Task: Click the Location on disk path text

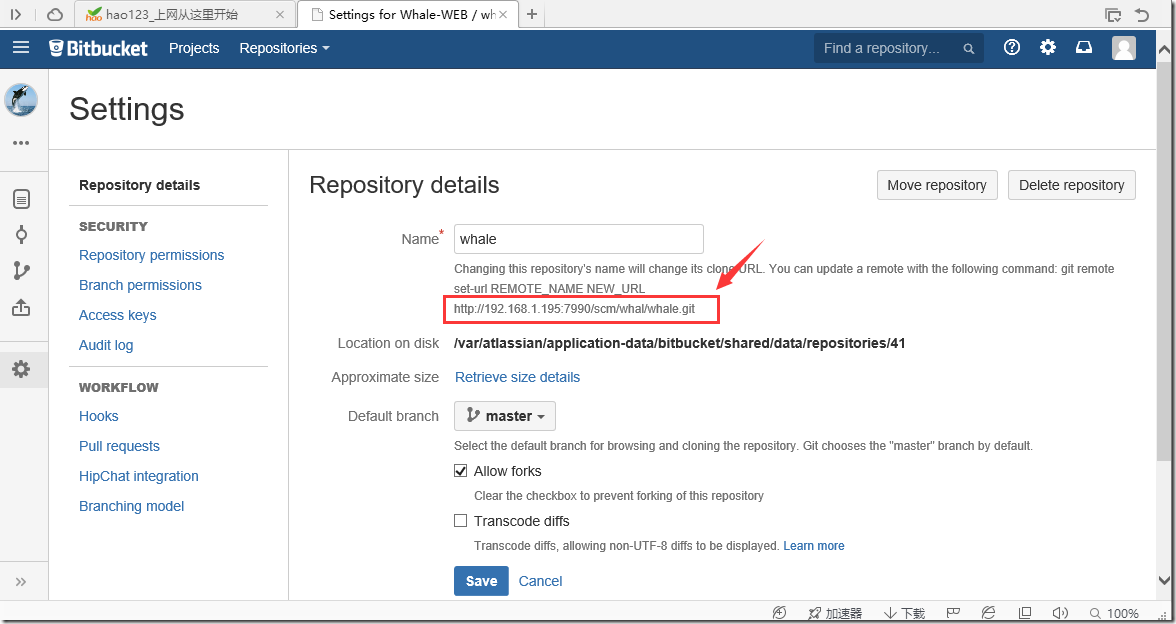Action: pos(680,344)
